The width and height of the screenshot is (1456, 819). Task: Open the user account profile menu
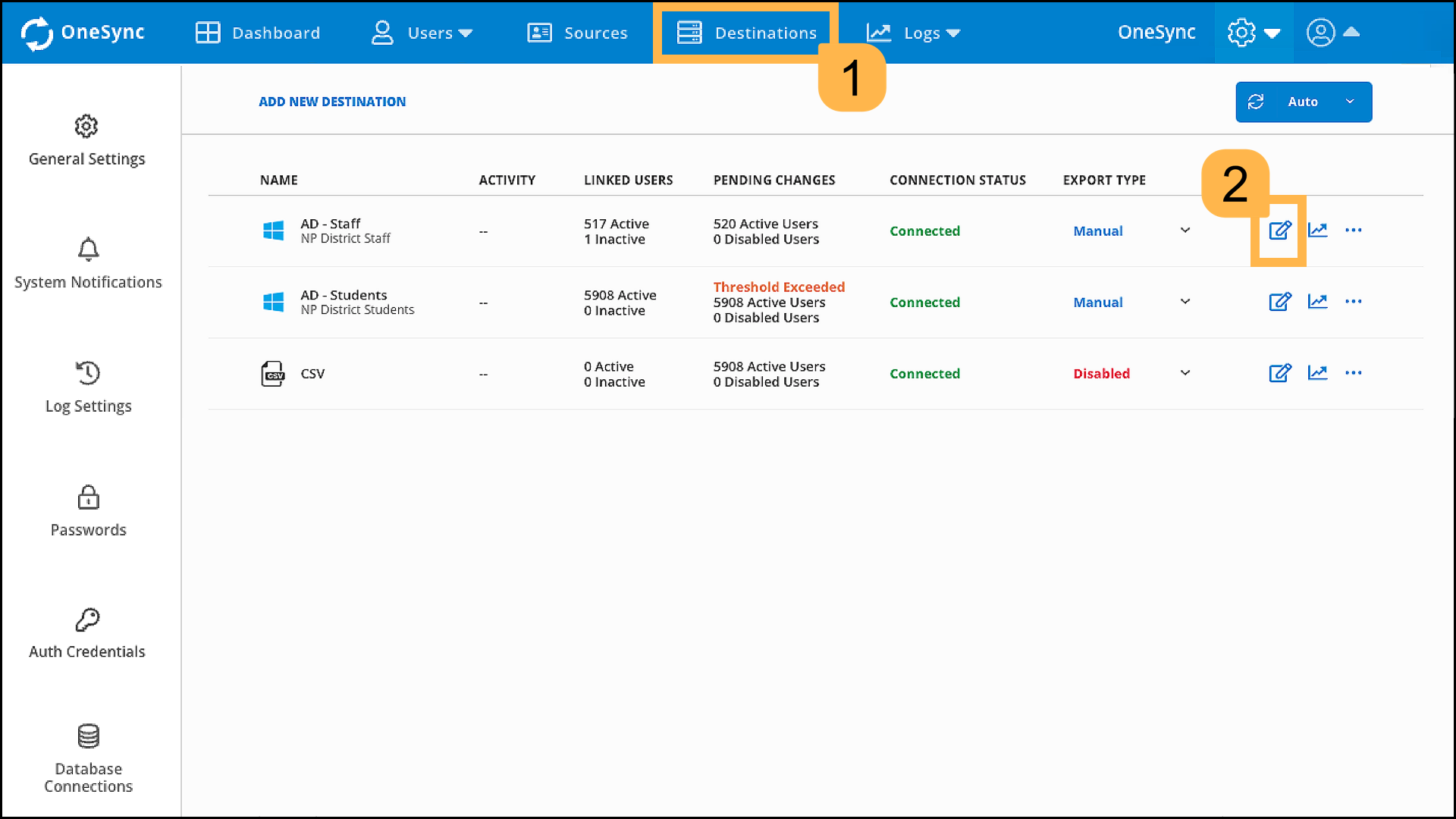pos(1320,33)
